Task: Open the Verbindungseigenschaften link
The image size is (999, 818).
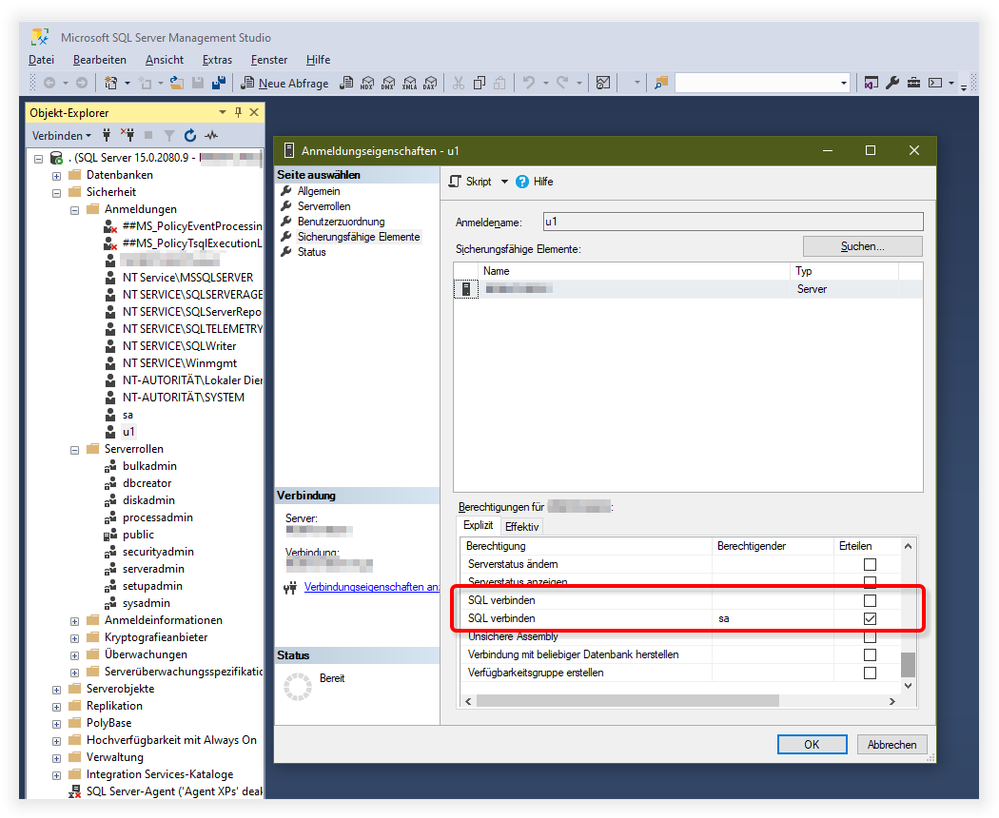Action: (x=371, y=587)
